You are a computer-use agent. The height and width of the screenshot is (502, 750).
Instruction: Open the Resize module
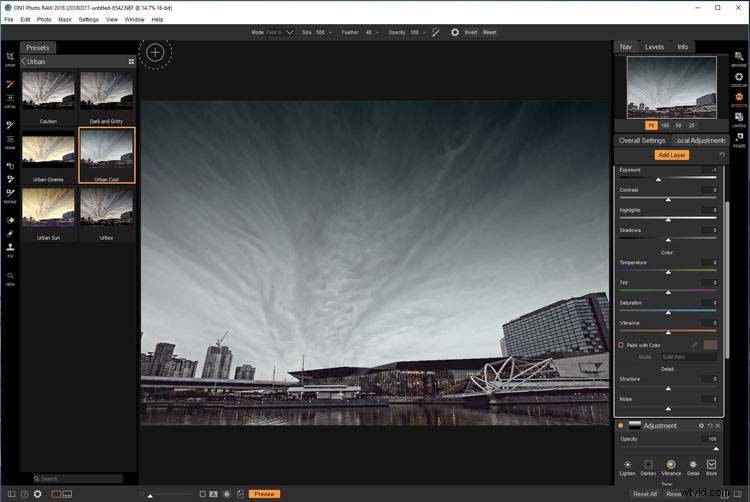(x=739, y=140)
